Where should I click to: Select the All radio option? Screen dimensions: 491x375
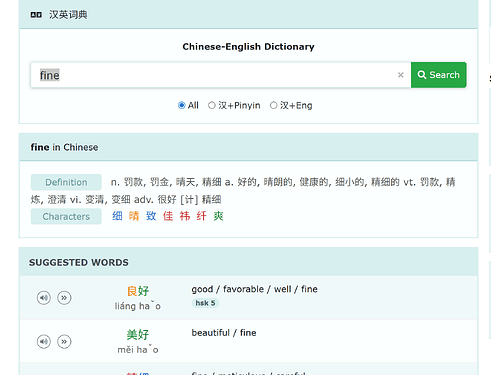click(x=182, y=105)
